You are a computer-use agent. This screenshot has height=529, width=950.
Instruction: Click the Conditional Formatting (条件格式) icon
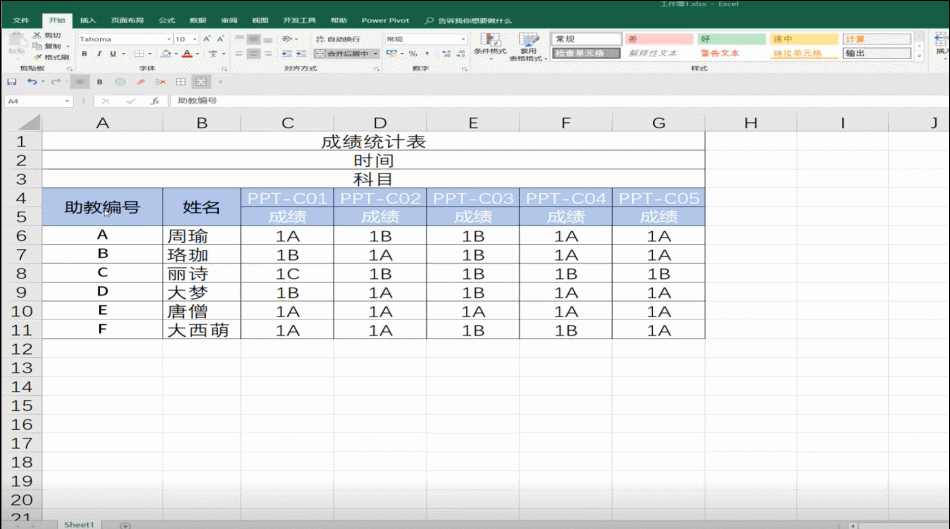pyautogui.click(x=490, y=41)
